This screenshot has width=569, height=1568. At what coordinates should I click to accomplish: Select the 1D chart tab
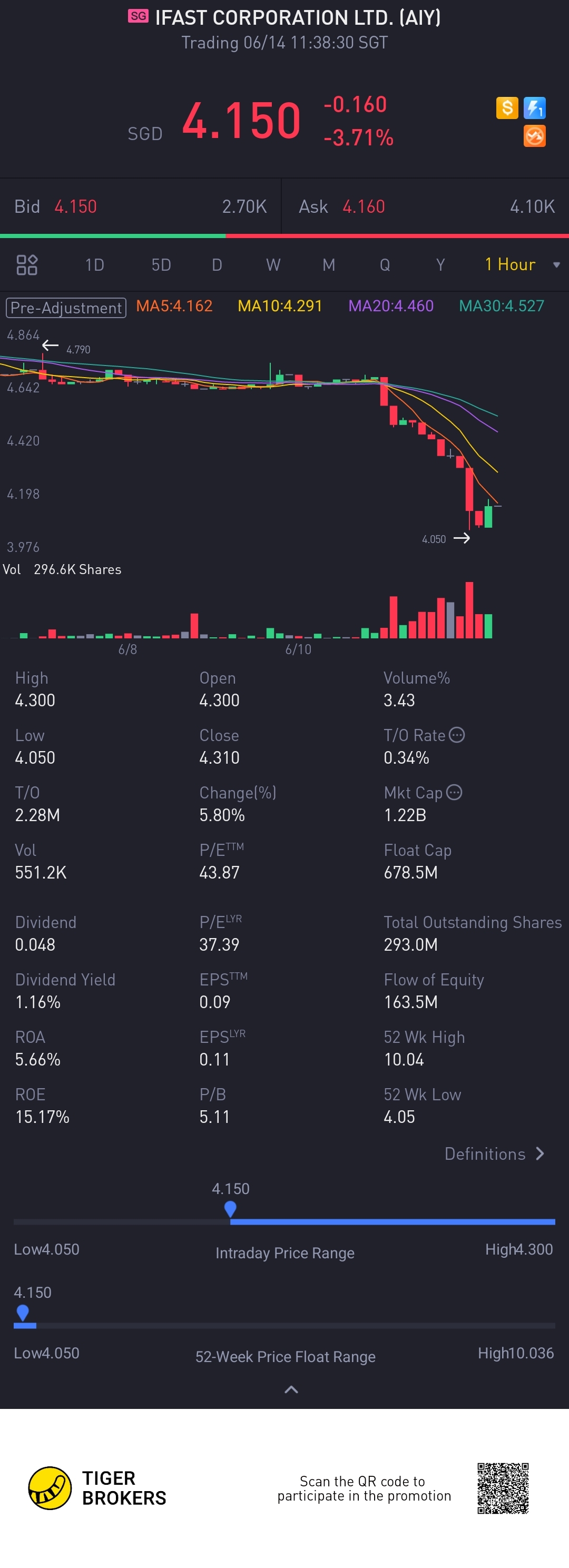(x=94, y=265)
